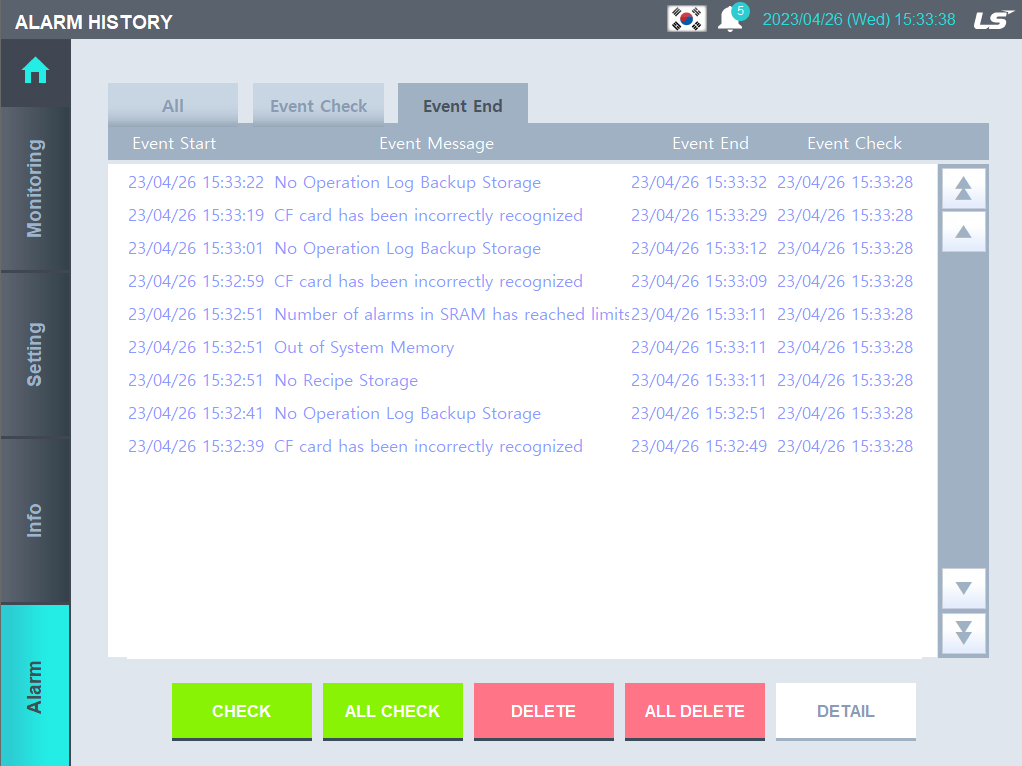Click the date and time display
This screenshot has width=1022, height=766.
pos(859,20)
